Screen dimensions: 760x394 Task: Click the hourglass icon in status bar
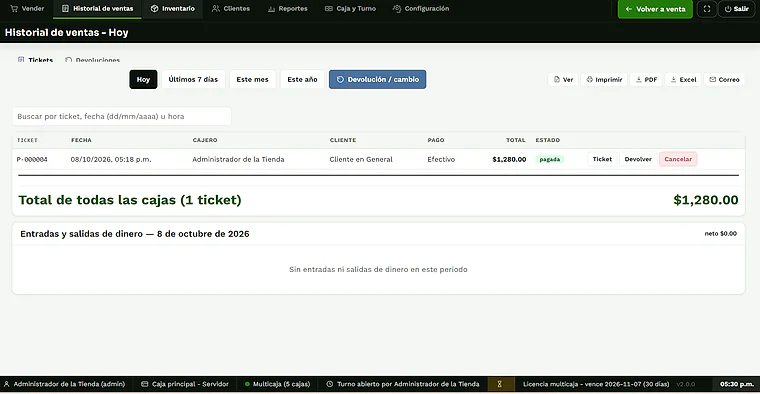point(499,384)
